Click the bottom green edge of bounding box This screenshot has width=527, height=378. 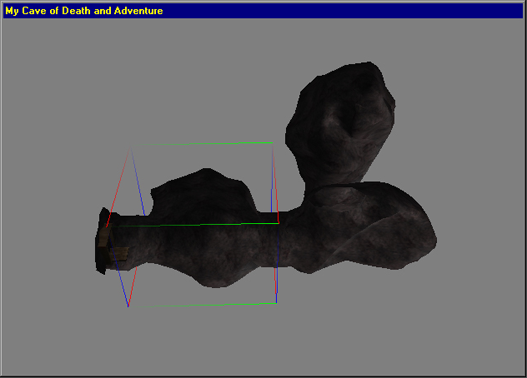pos(202,305)
